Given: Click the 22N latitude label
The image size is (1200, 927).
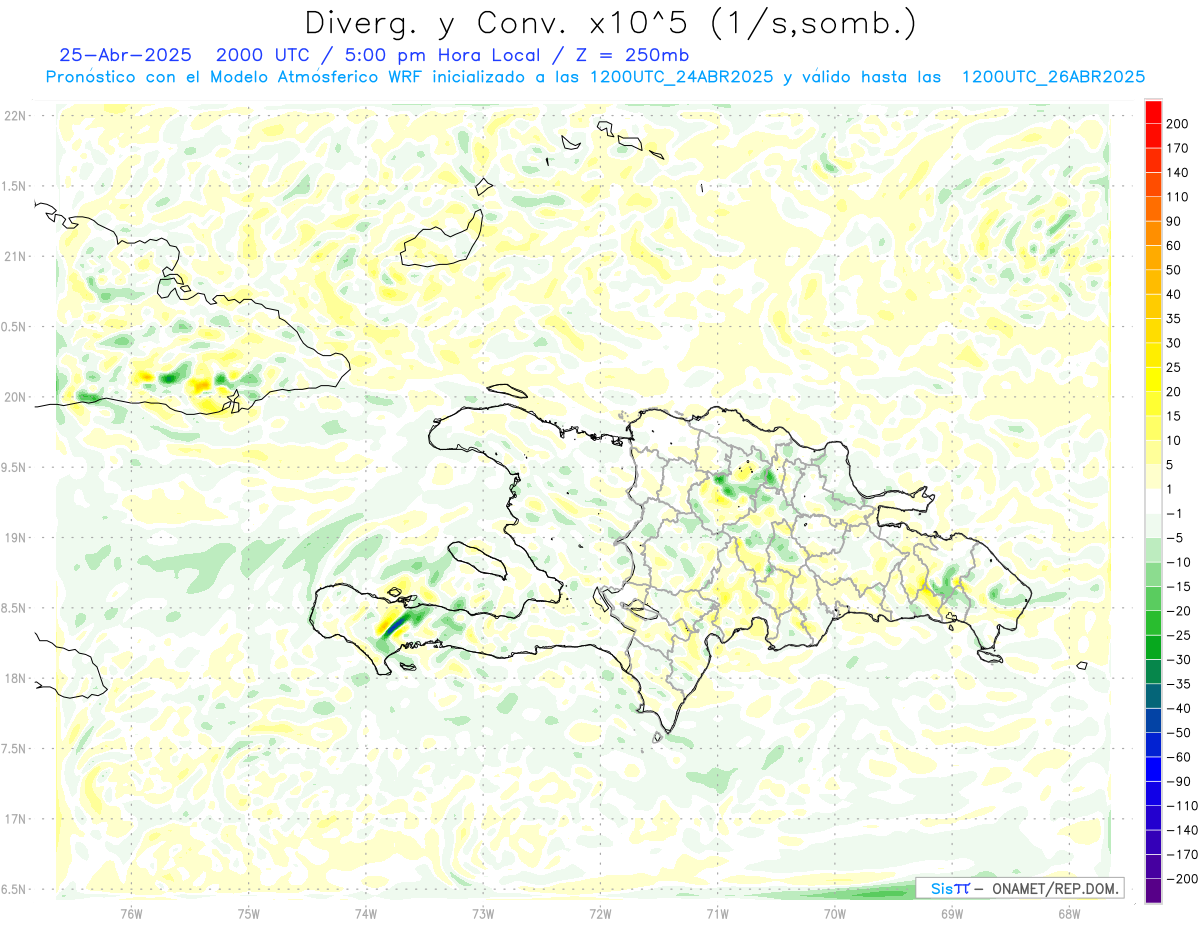Looking at the screenshot, I should click(14, 115).
